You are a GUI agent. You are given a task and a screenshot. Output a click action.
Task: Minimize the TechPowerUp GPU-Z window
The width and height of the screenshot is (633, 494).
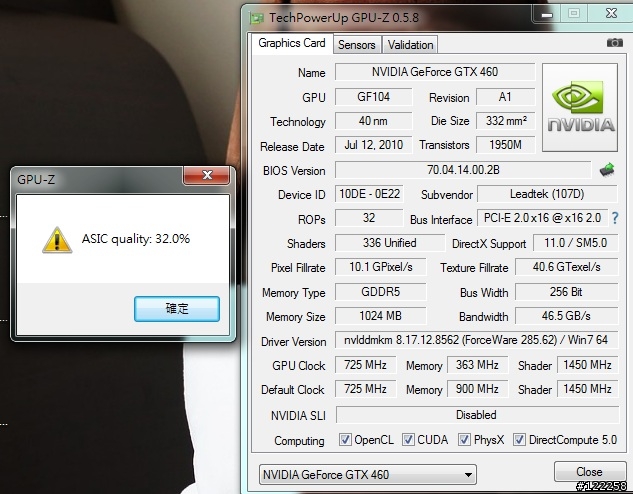coord(547,15)
